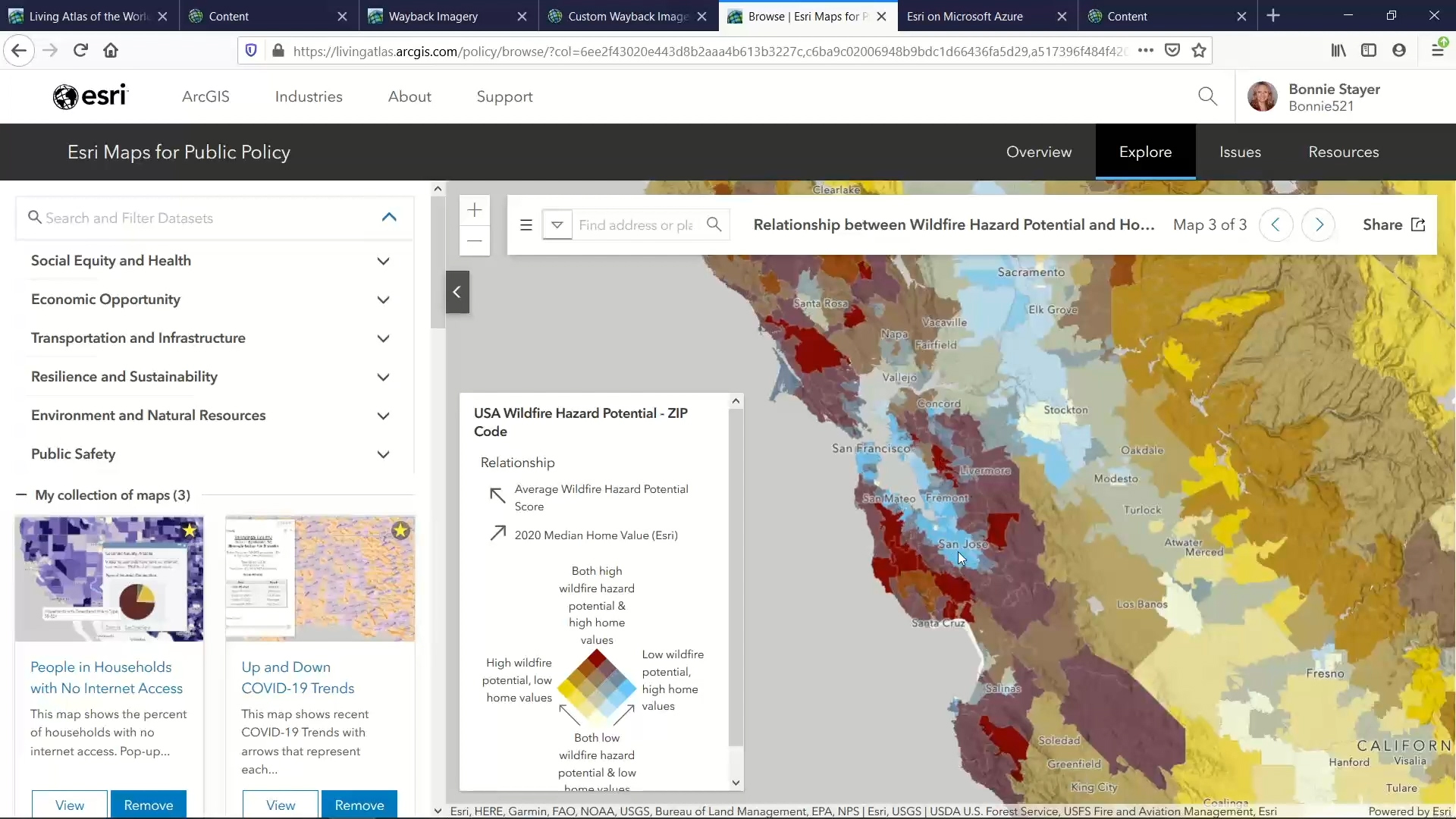1456x819 pixels.
Task: Click the bivariate legend color diamond
Action: click(597, 687)
